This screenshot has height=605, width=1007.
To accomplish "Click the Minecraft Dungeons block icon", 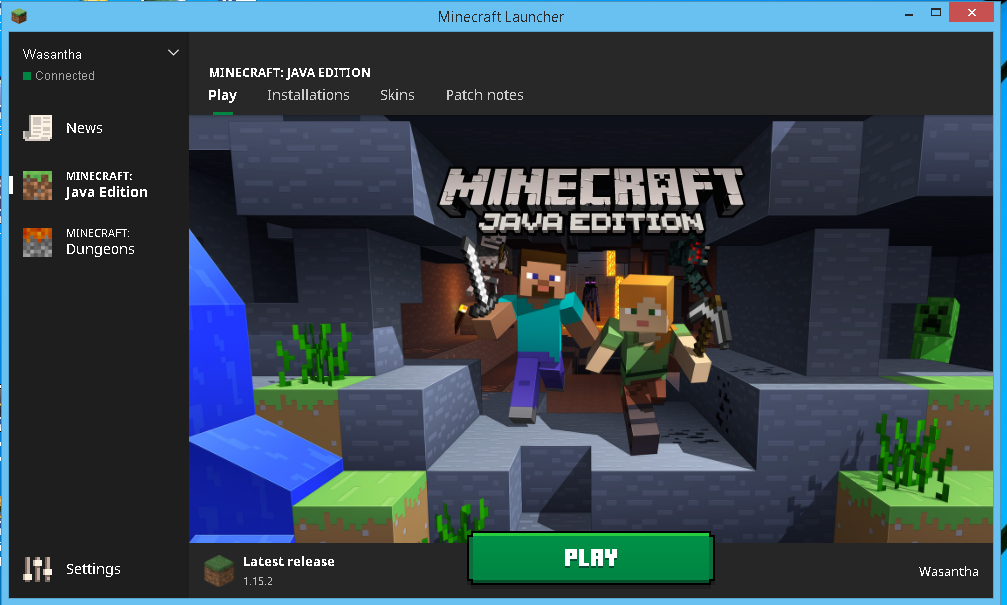I will click(x=37, y=242).
